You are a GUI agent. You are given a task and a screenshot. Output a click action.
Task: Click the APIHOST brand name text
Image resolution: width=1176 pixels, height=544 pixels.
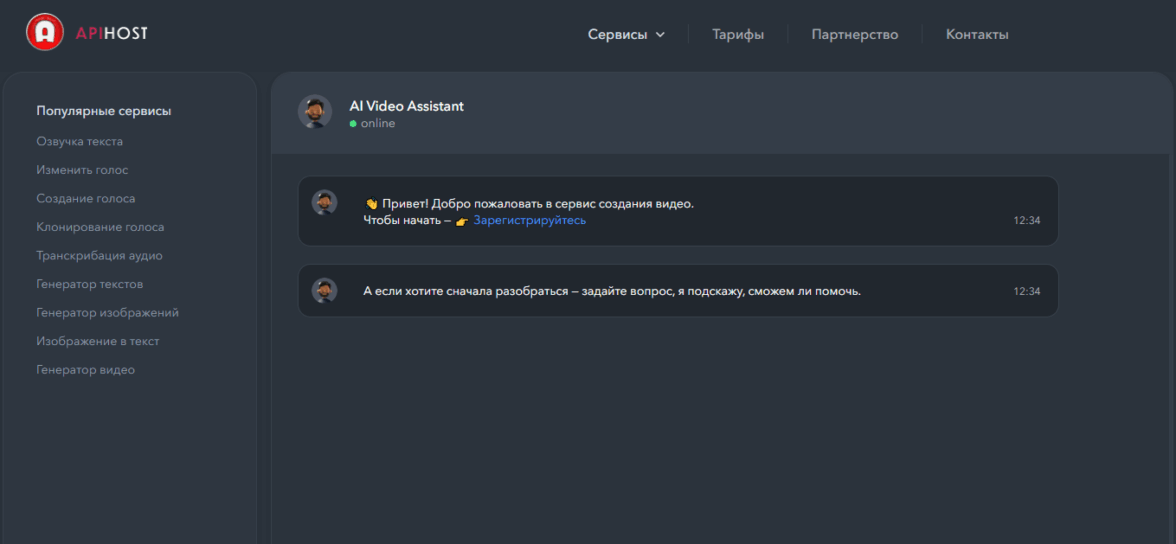point(112,33)
